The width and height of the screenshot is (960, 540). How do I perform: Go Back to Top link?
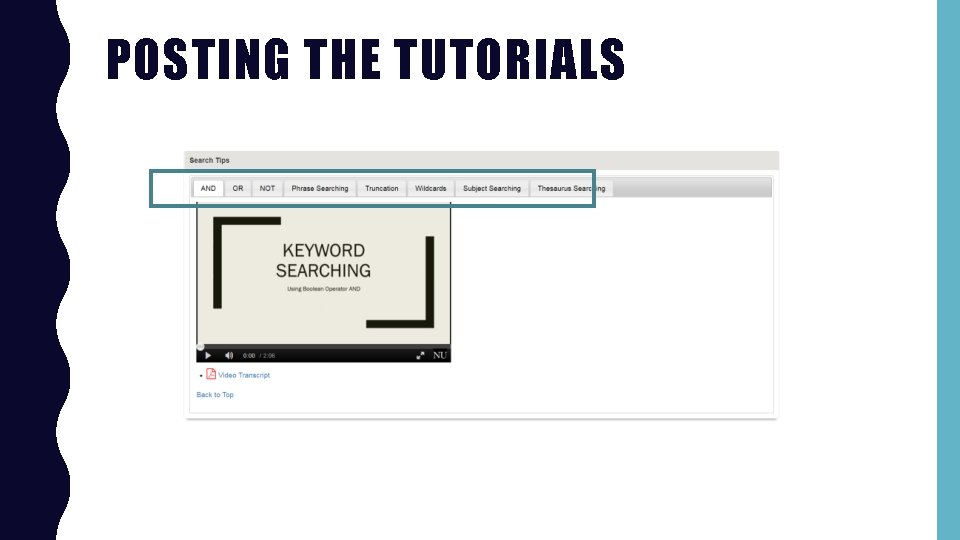click(215, 395)
